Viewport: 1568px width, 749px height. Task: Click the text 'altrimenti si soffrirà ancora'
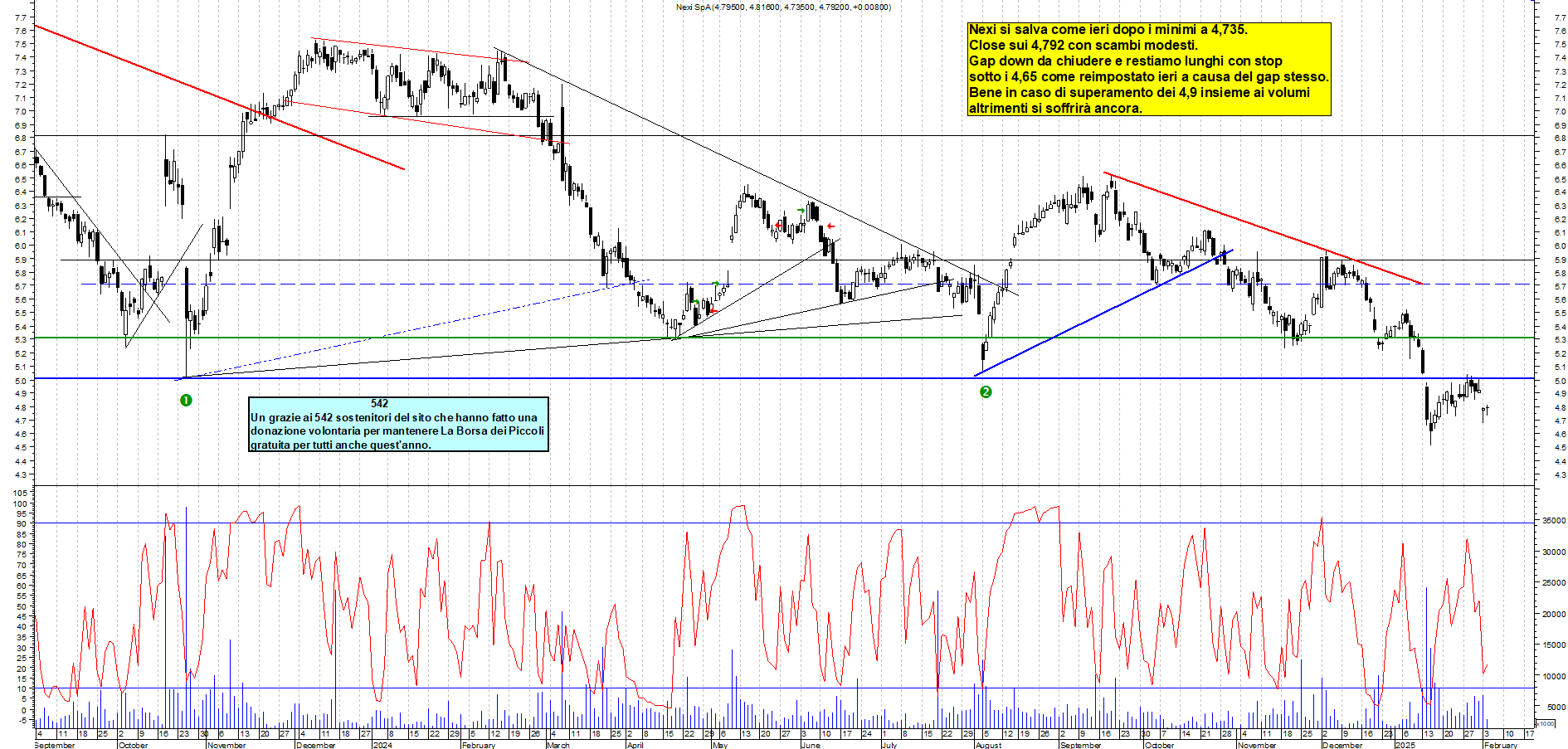pos(1055,109)
